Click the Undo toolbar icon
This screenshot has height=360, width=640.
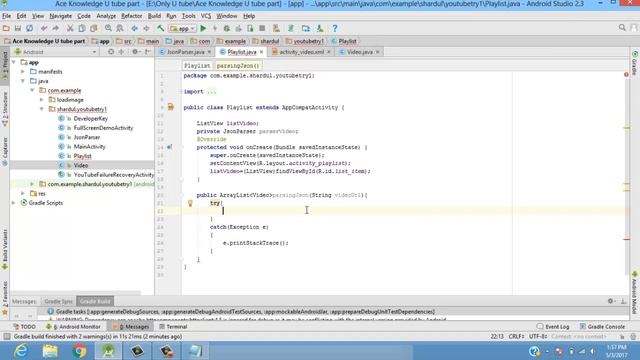44,28
